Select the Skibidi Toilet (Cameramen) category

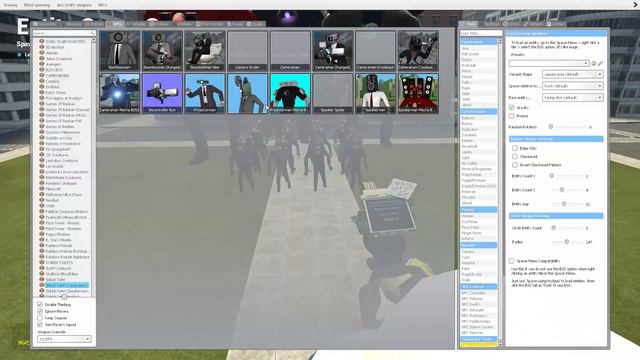(66, 285)
